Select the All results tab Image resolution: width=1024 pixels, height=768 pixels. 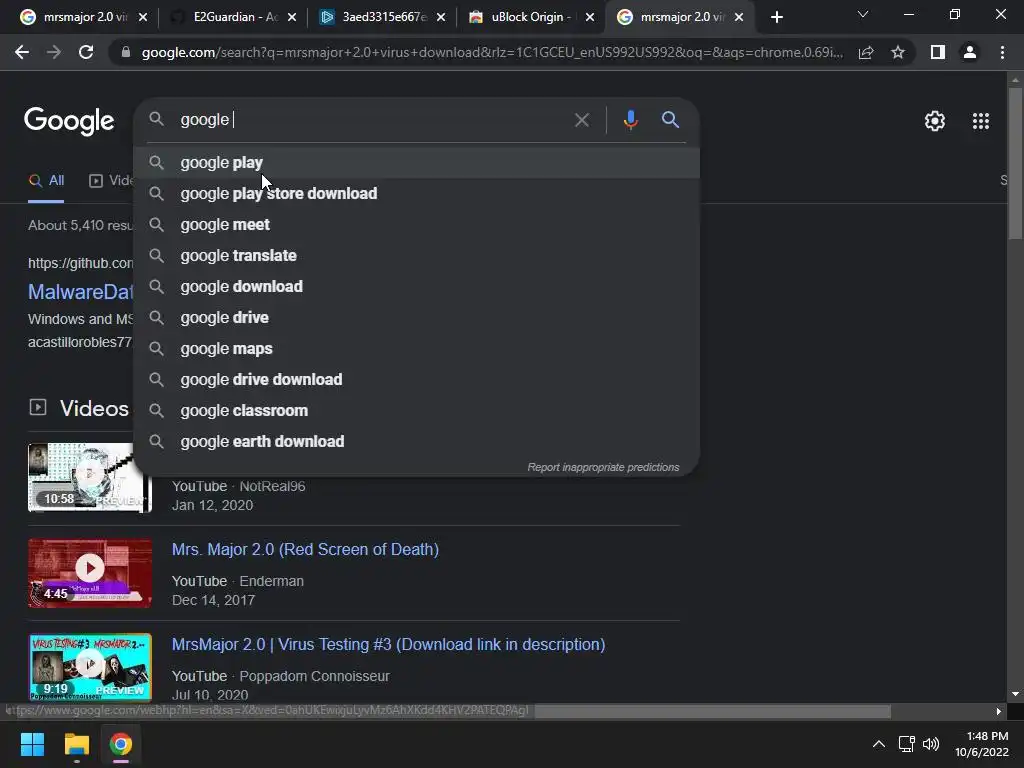tap(46, 180)
